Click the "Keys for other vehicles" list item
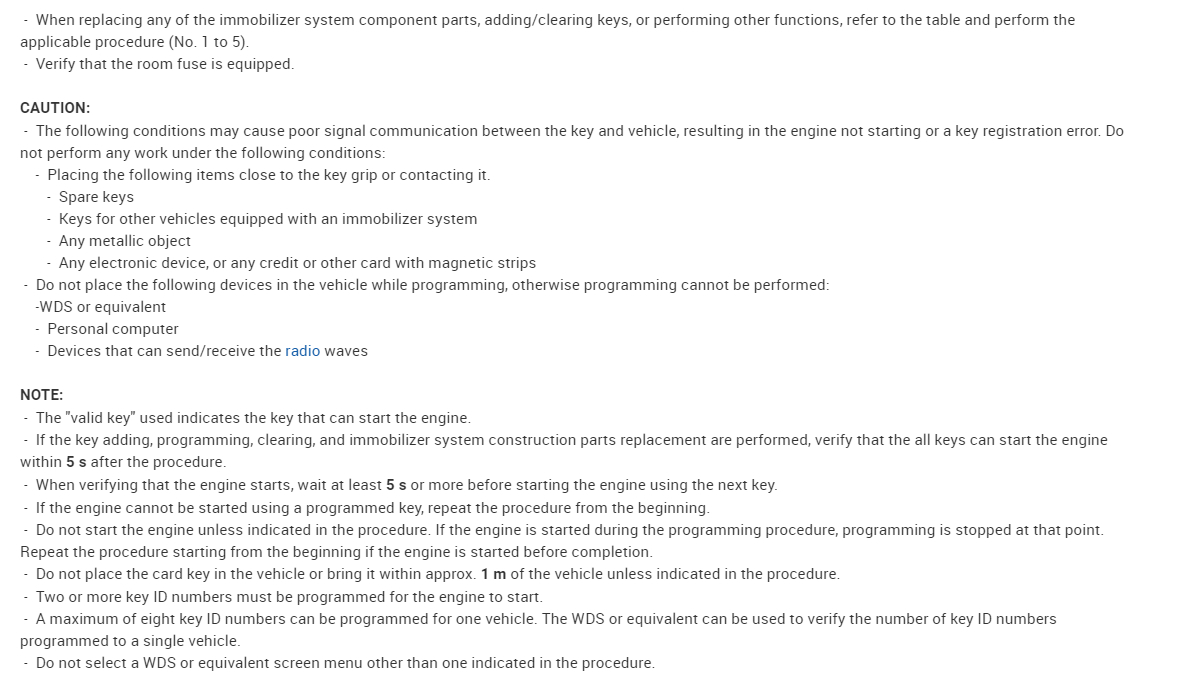 coord(268,219)
